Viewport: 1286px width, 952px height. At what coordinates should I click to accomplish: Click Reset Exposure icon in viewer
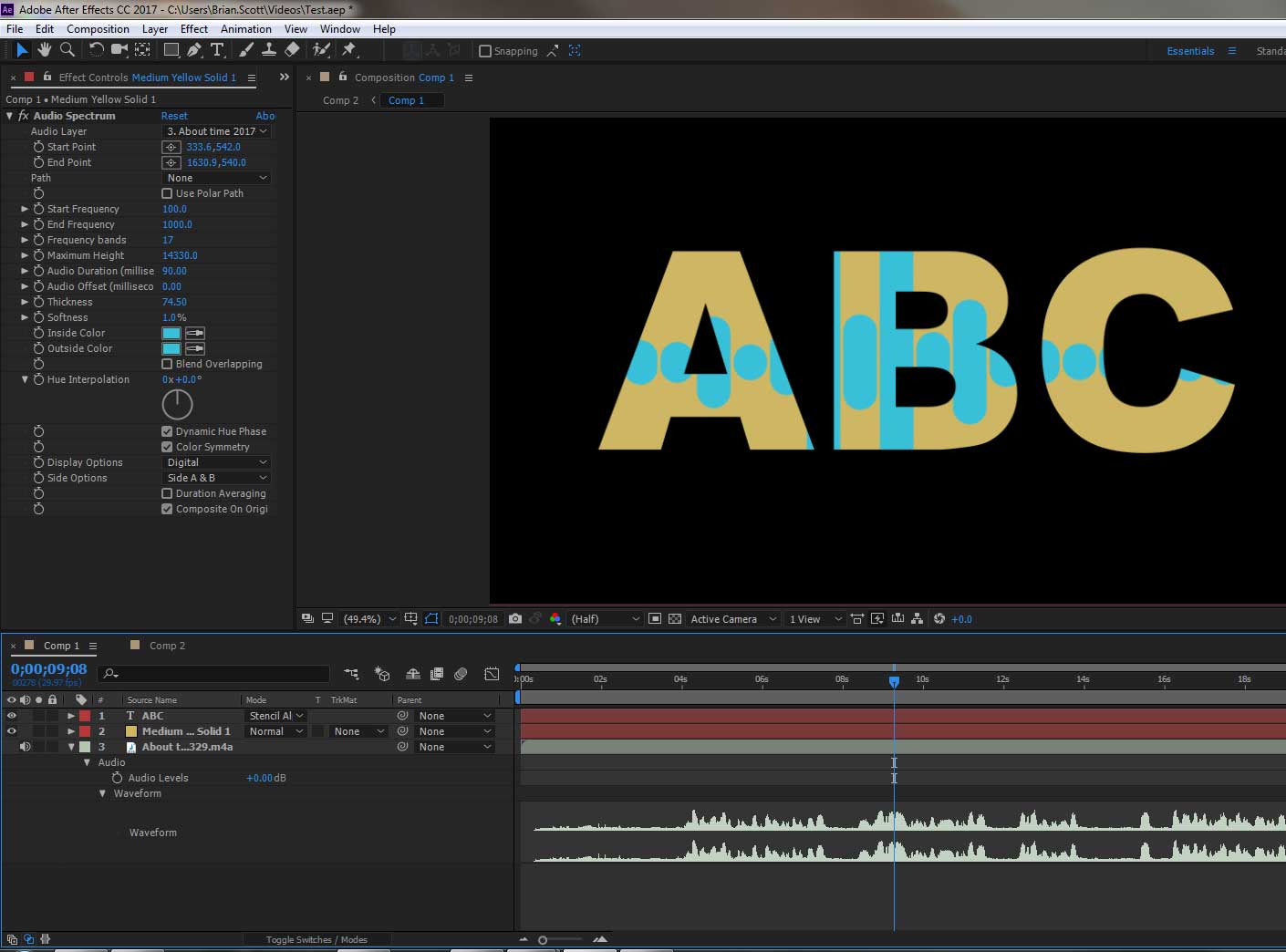pos(939,618)
